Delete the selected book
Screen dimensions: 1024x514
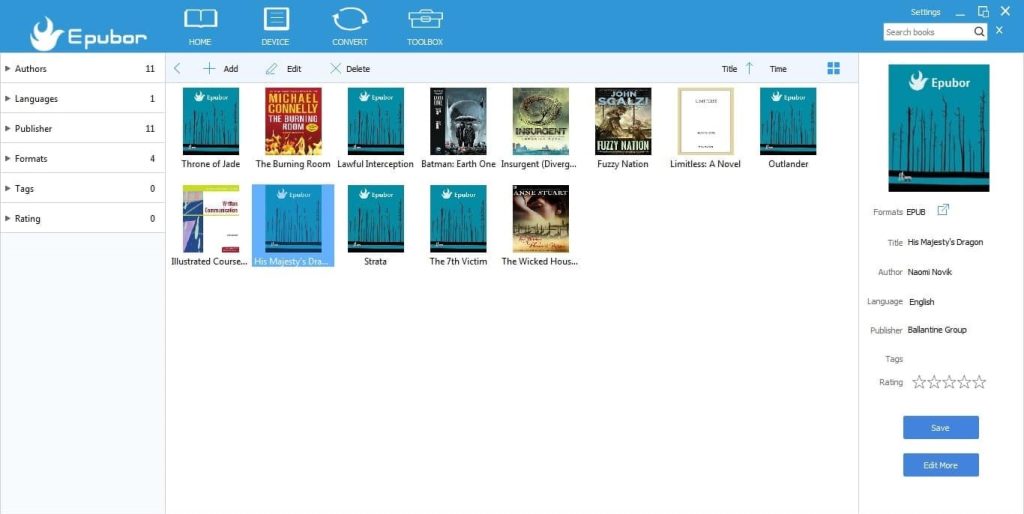(350, 69)
